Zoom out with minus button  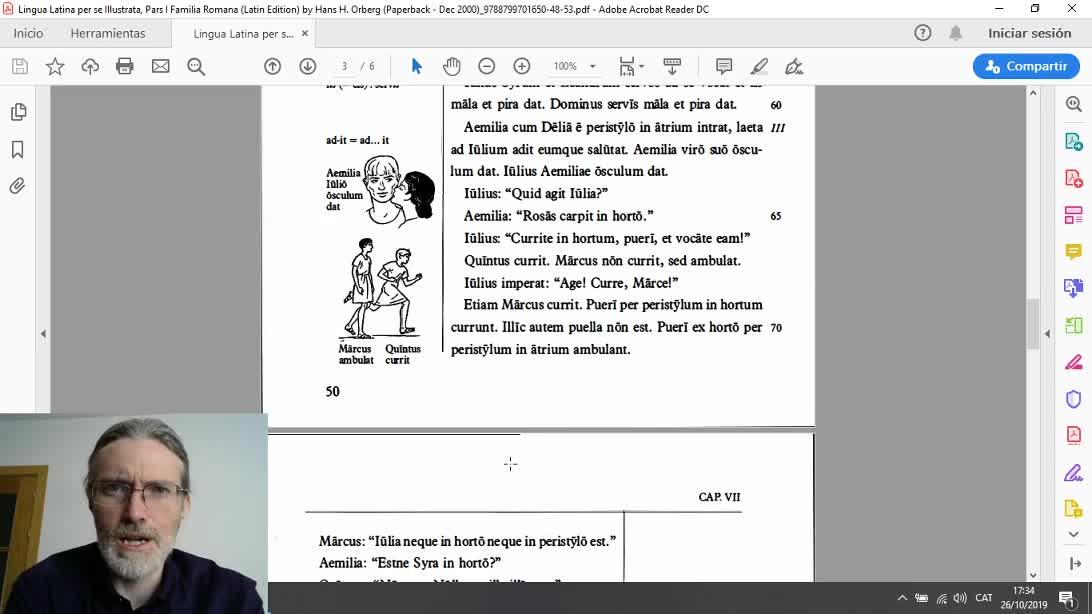[487, 66]
